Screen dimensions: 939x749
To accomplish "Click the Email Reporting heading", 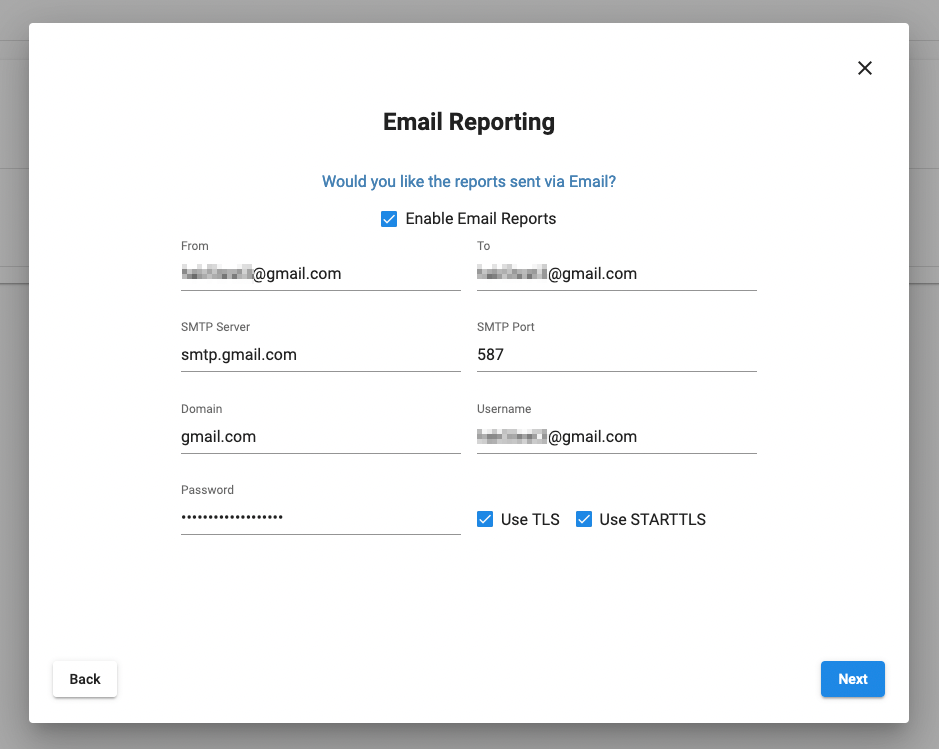I will (469, 122).
